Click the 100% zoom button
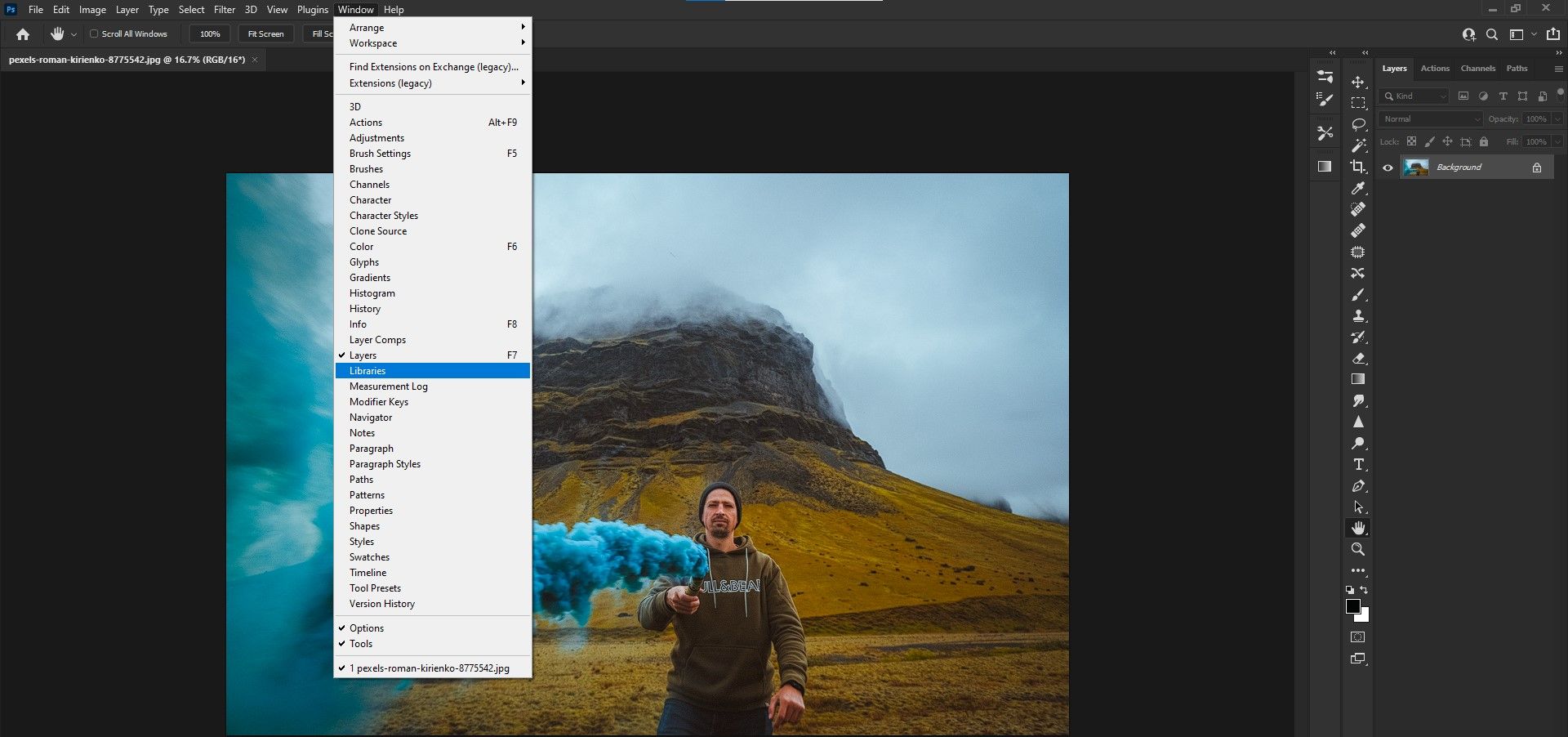 pos(209,33)
